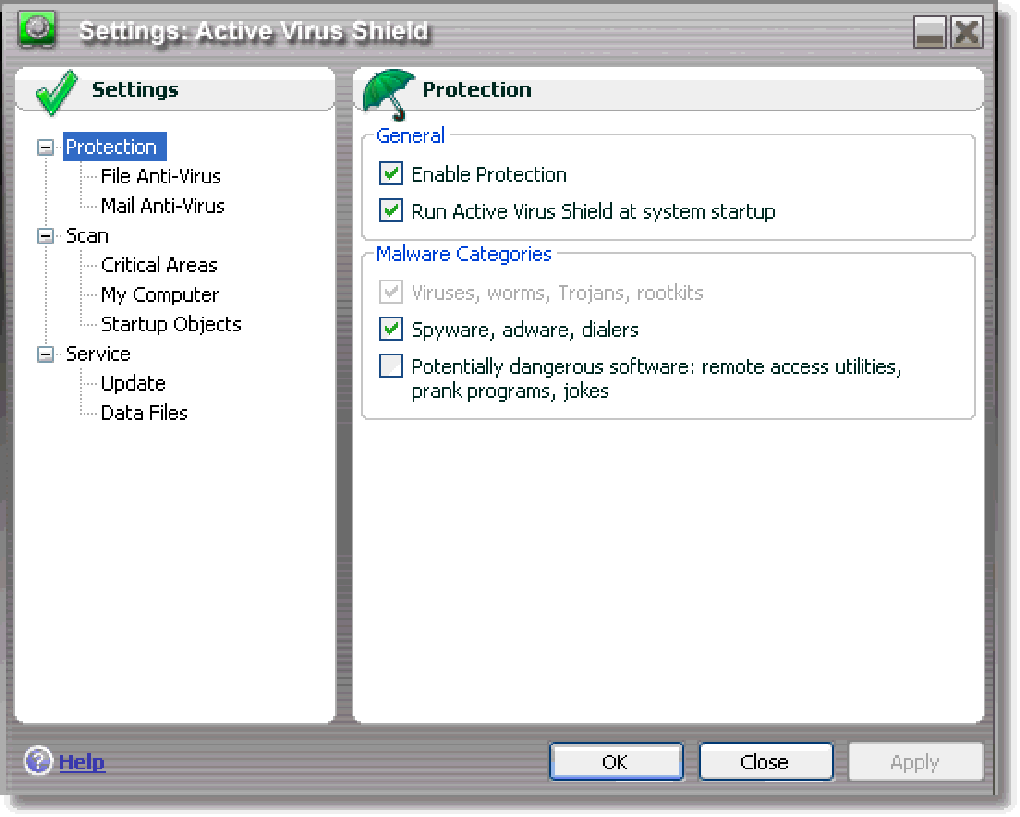The height and width of the screenshot is (817, 1020).
Task: Click 'Run Active Virus Shield at system startup' text
Action: tap(593, 211)
